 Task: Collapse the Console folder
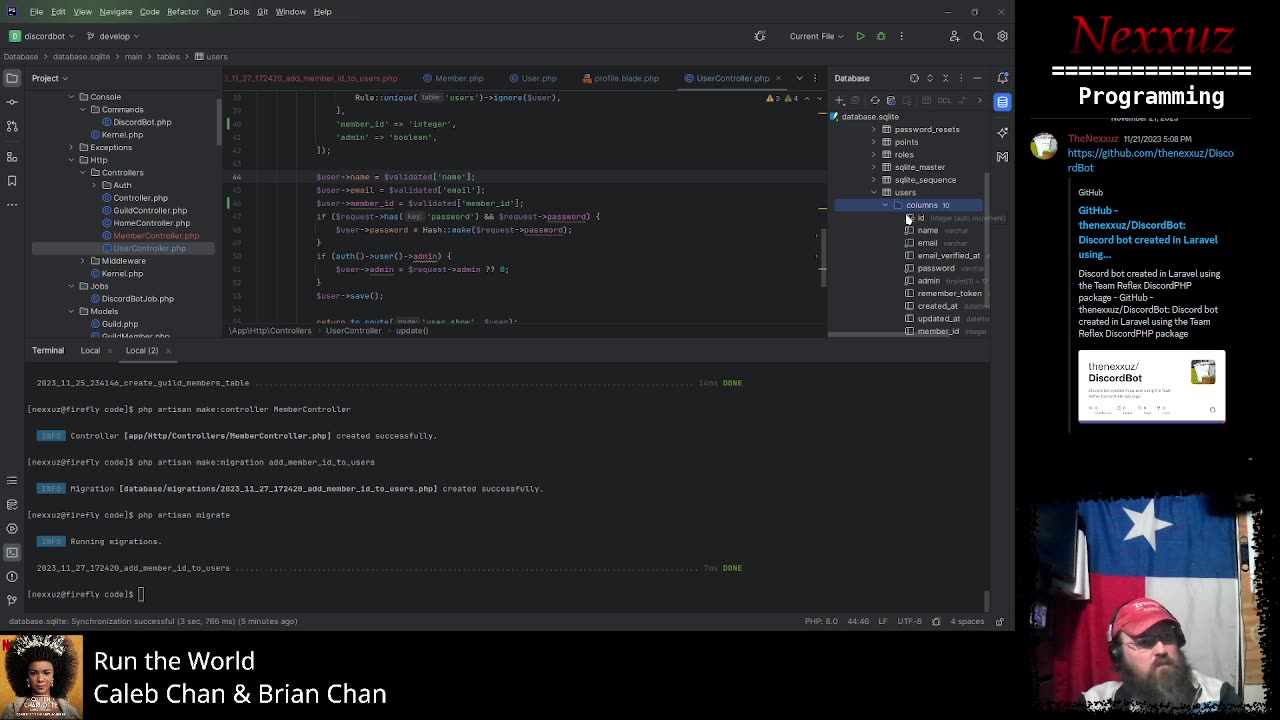click(71, 97)
